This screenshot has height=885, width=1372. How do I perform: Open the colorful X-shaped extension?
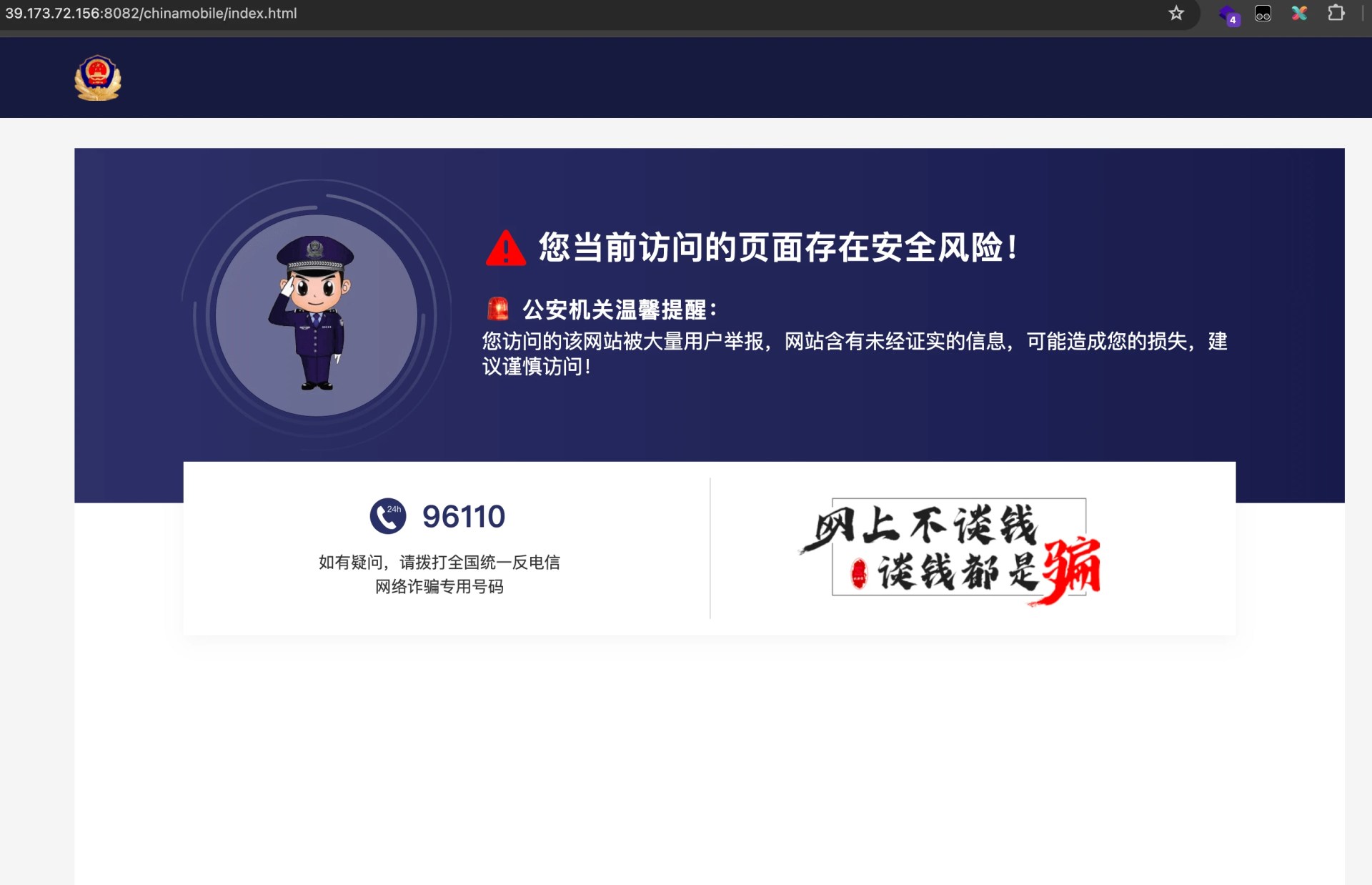coord(1300,12)
